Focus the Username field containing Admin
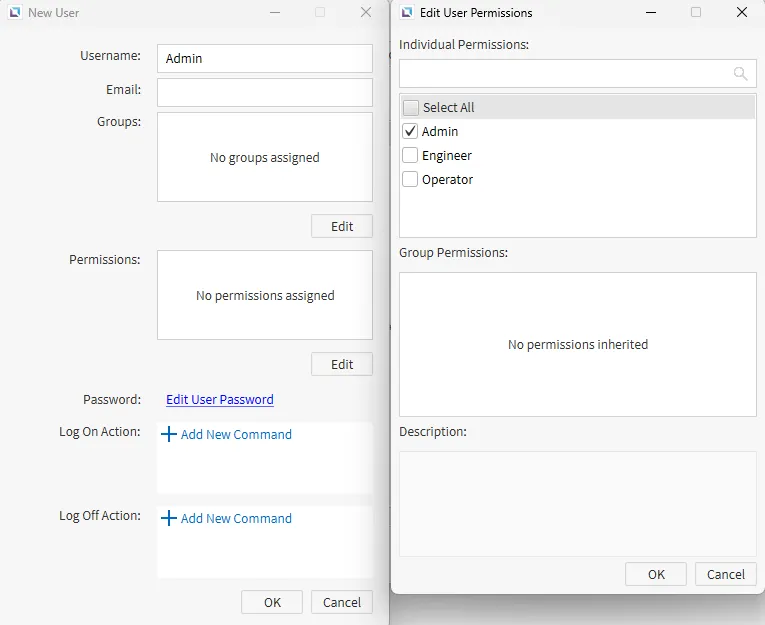The image size is (765, 625). click(x=265, y=59)
